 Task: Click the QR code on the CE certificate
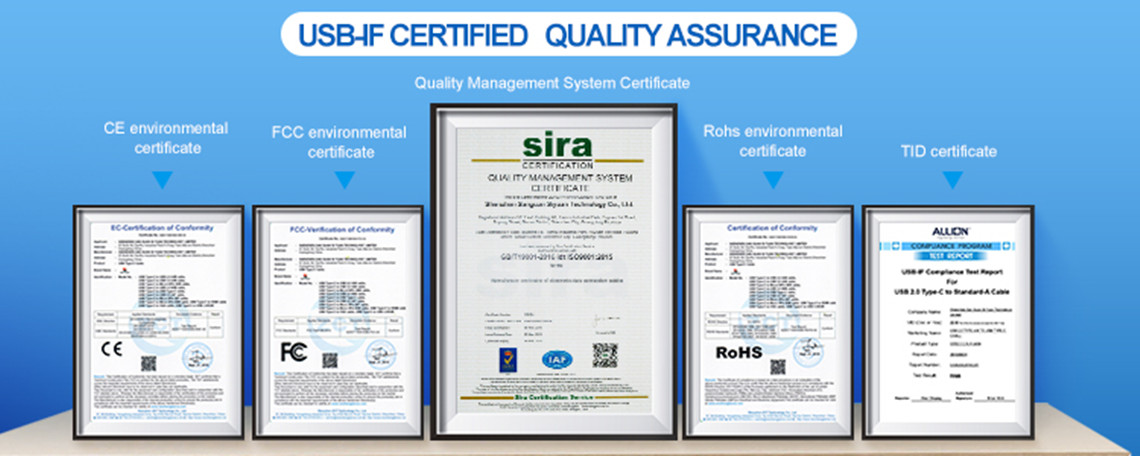(x=148, y=363)
